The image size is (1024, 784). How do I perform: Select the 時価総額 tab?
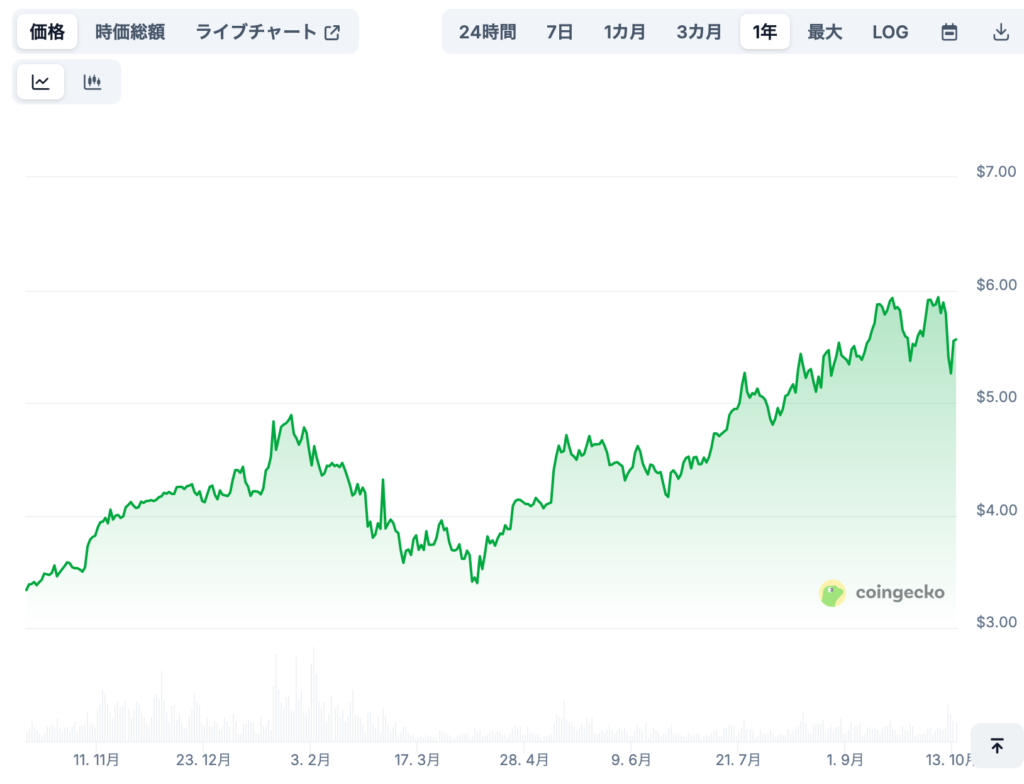[x=130, y=32]
